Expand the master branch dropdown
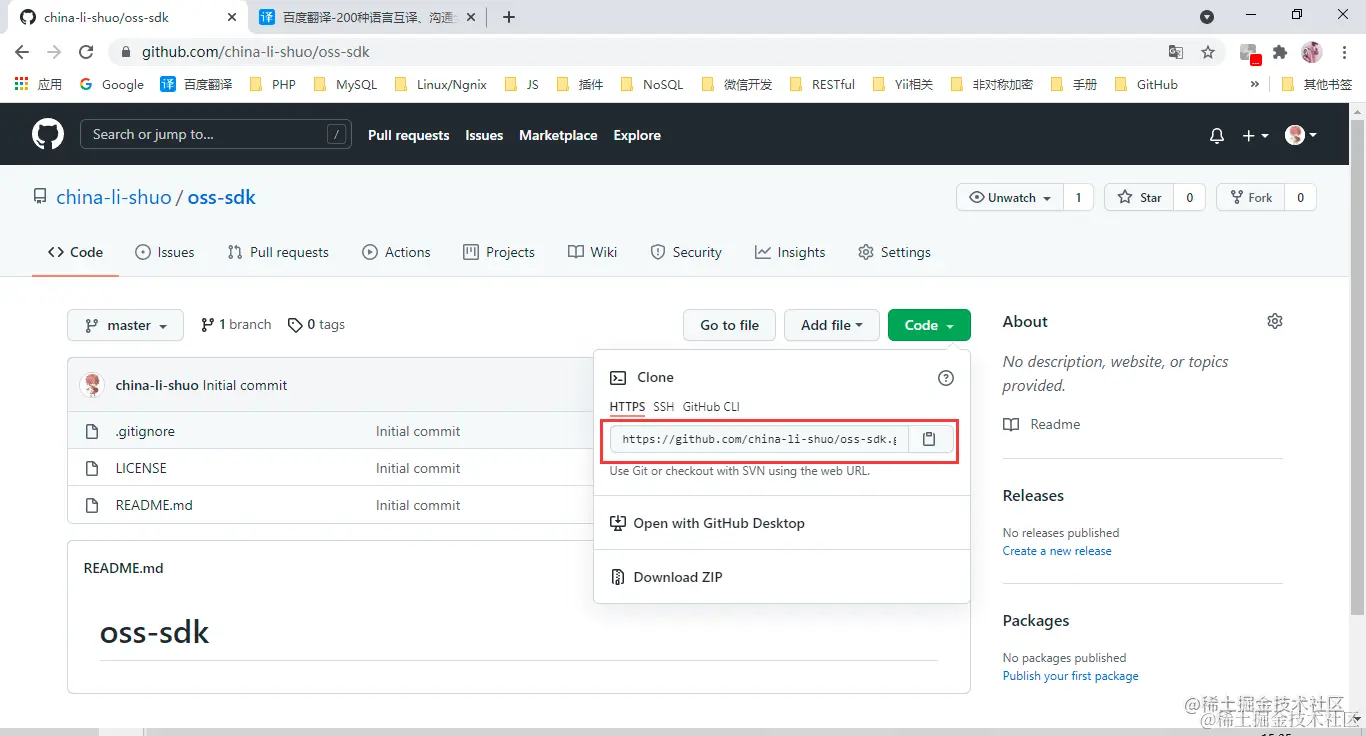The height and width of the screenshot is (736, 1366). [x=125, y=325]
